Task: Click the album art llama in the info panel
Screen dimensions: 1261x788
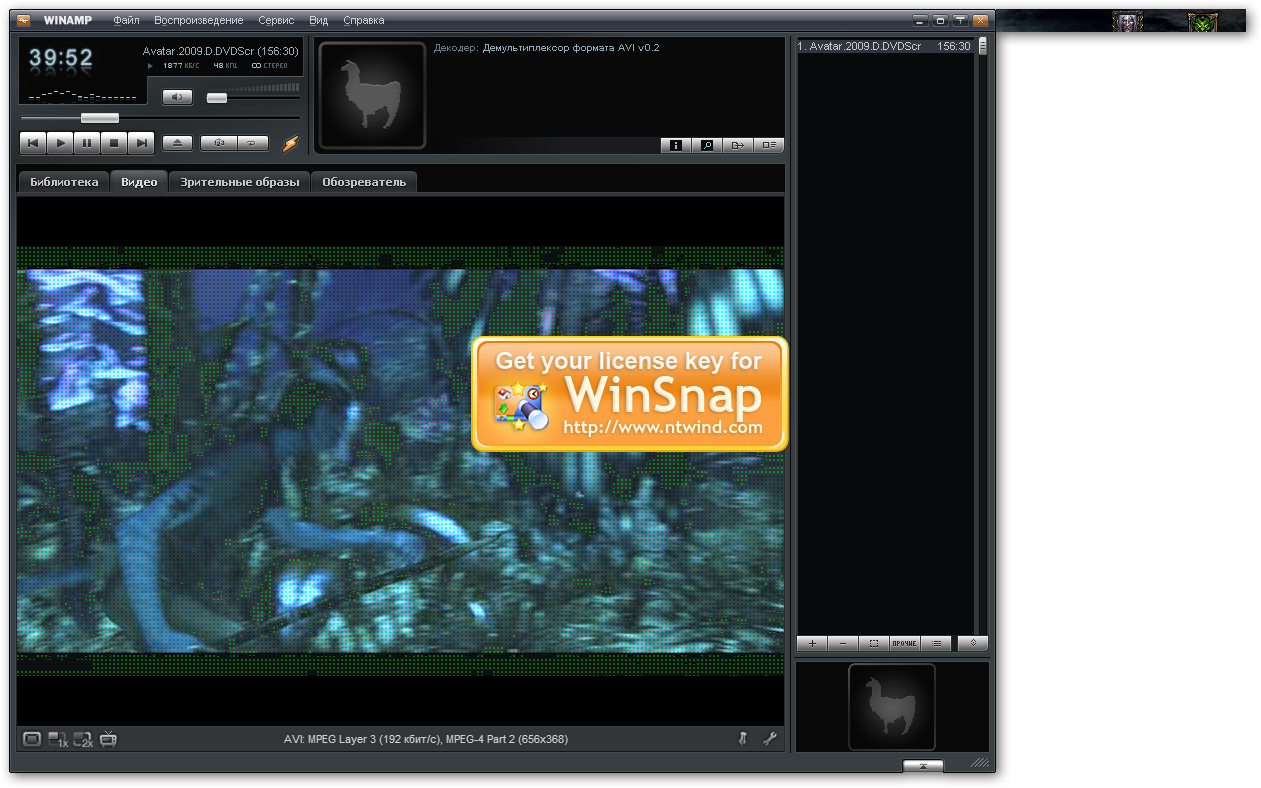Action: (x=372, y=95)
